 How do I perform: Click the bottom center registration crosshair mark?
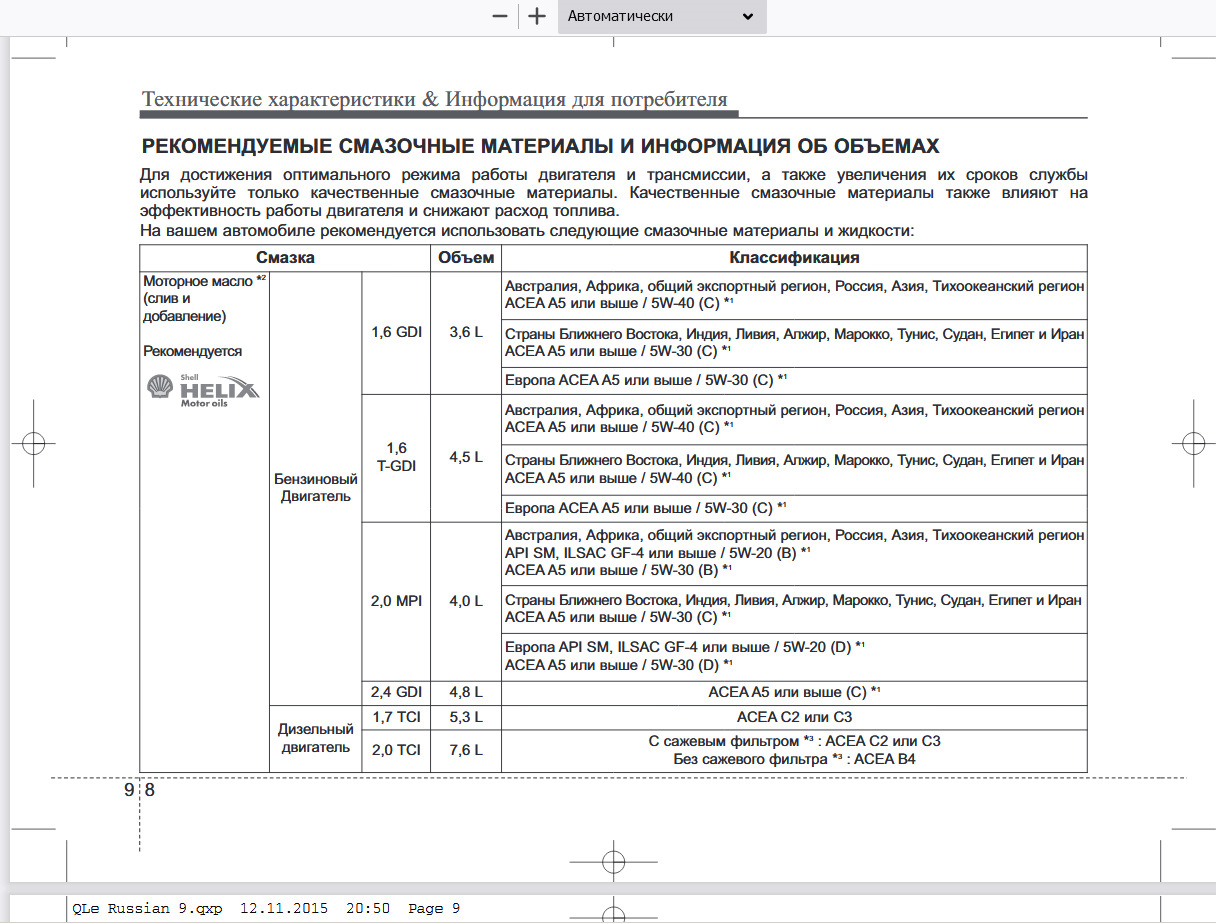613,862
